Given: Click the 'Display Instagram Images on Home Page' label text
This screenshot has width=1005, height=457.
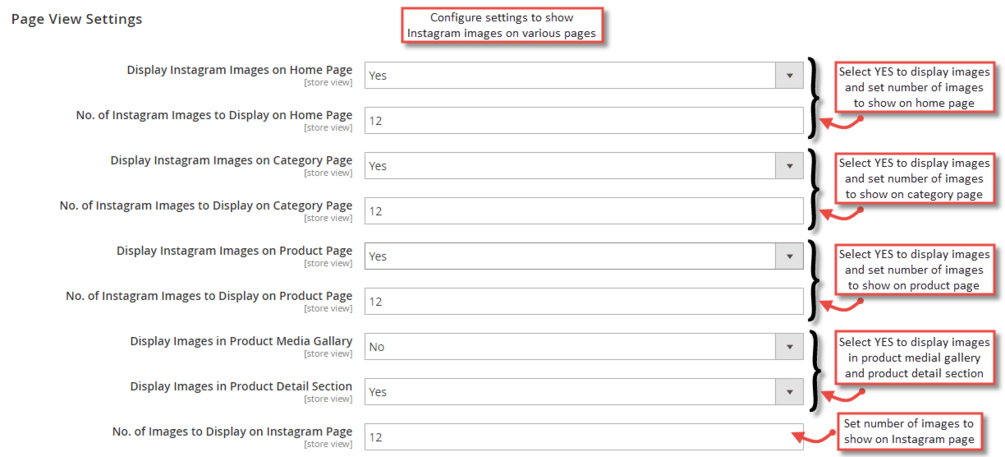Looking at the screenshot, I should pos(239,70).
